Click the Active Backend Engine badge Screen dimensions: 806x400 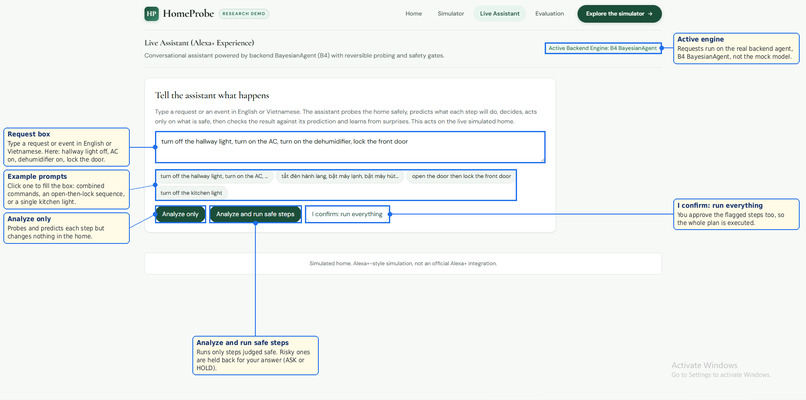click(x=602, y=48)
